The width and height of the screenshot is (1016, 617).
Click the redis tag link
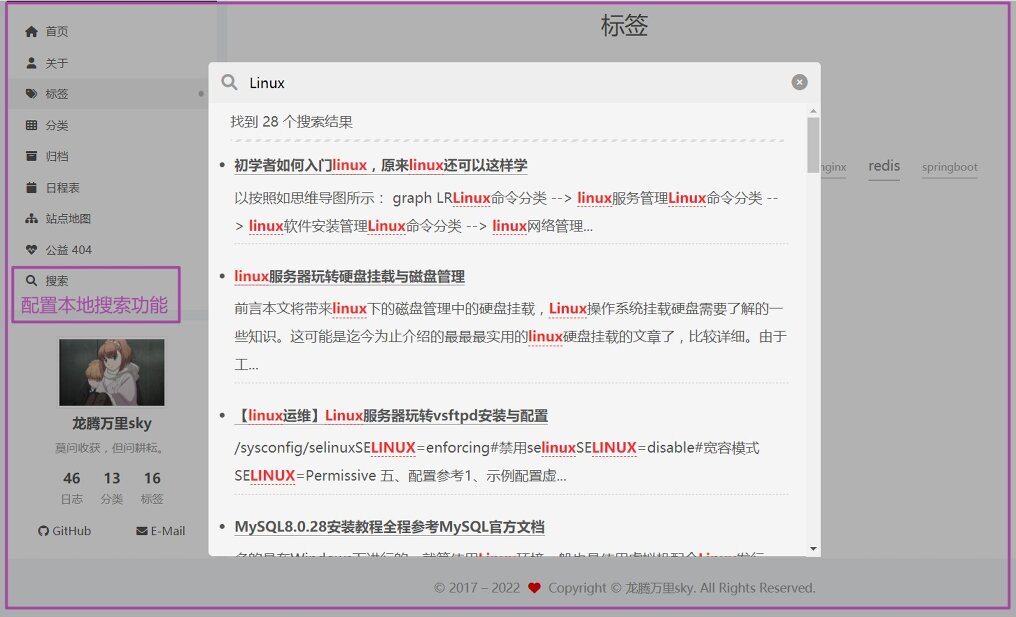point(884,166)
